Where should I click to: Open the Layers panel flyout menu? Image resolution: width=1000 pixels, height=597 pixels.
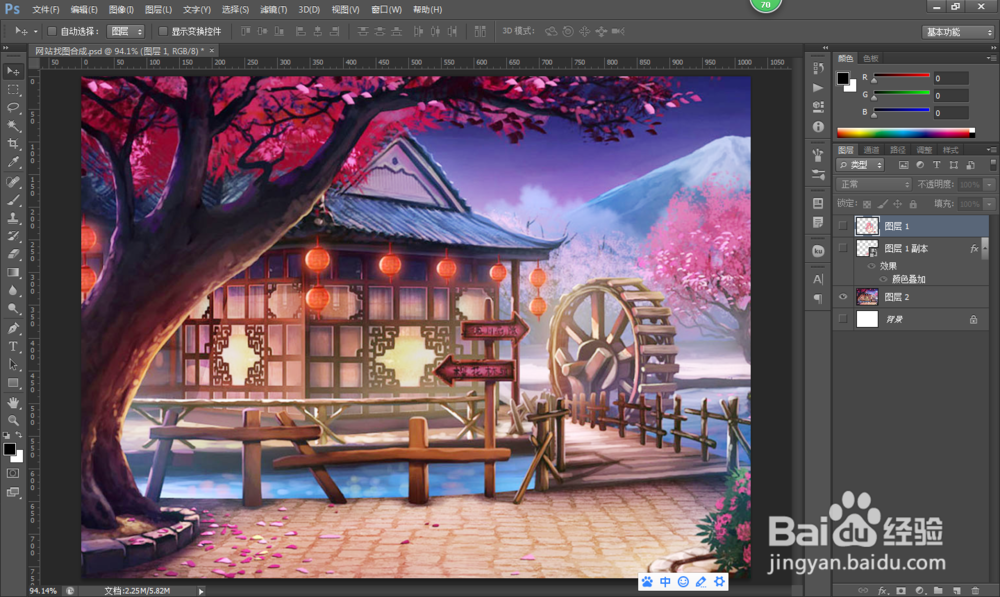[991, 150]
